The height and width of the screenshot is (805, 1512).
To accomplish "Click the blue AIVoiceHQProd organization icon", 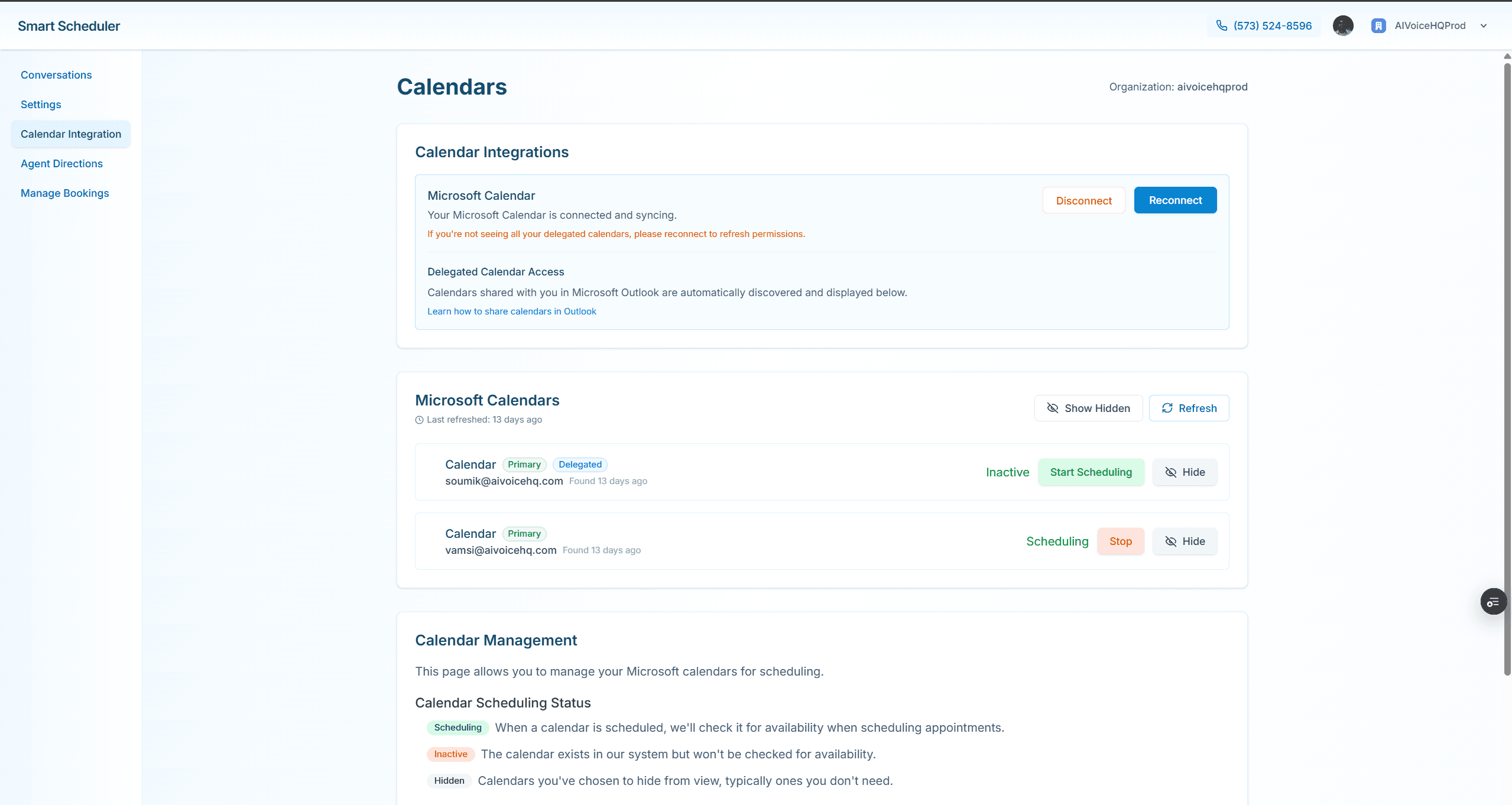I will click(1378, 25).
